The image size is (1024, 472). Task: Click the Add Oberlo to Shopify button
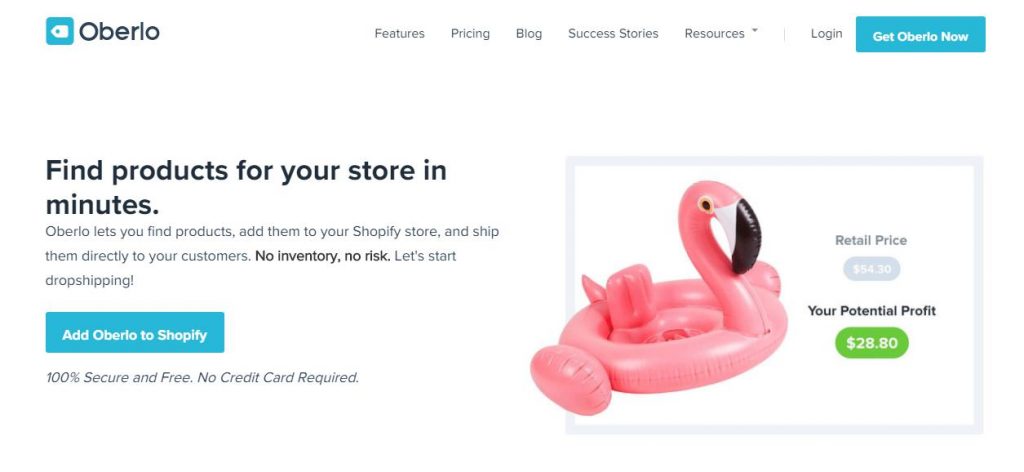point(135,332)
